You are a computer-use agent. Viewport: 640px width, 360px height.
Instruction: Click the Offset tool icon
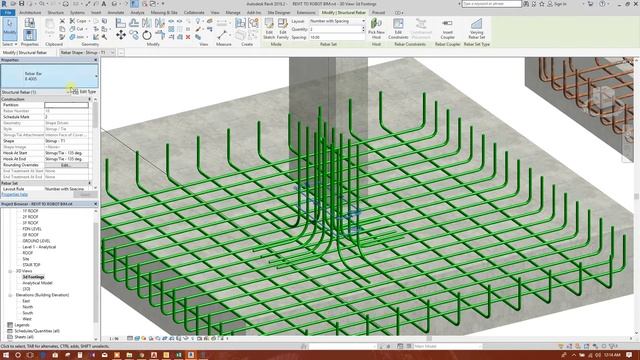(134, 23)
